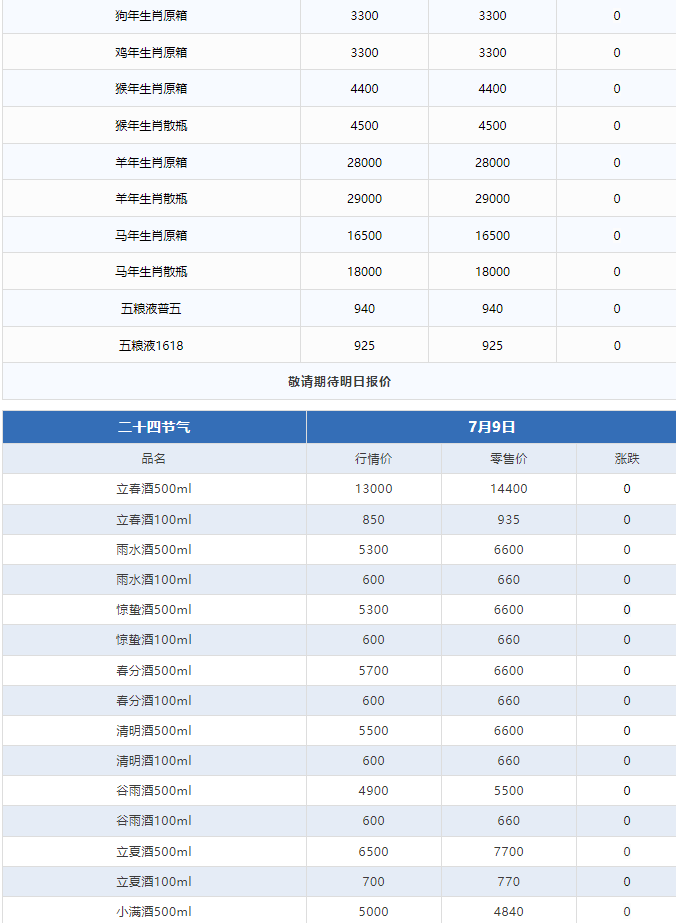Viewport: 676px width, 923px height.
Task: Click the first 4500 price of 猴年生肖散瓶
Action: [x=364, y=125]
